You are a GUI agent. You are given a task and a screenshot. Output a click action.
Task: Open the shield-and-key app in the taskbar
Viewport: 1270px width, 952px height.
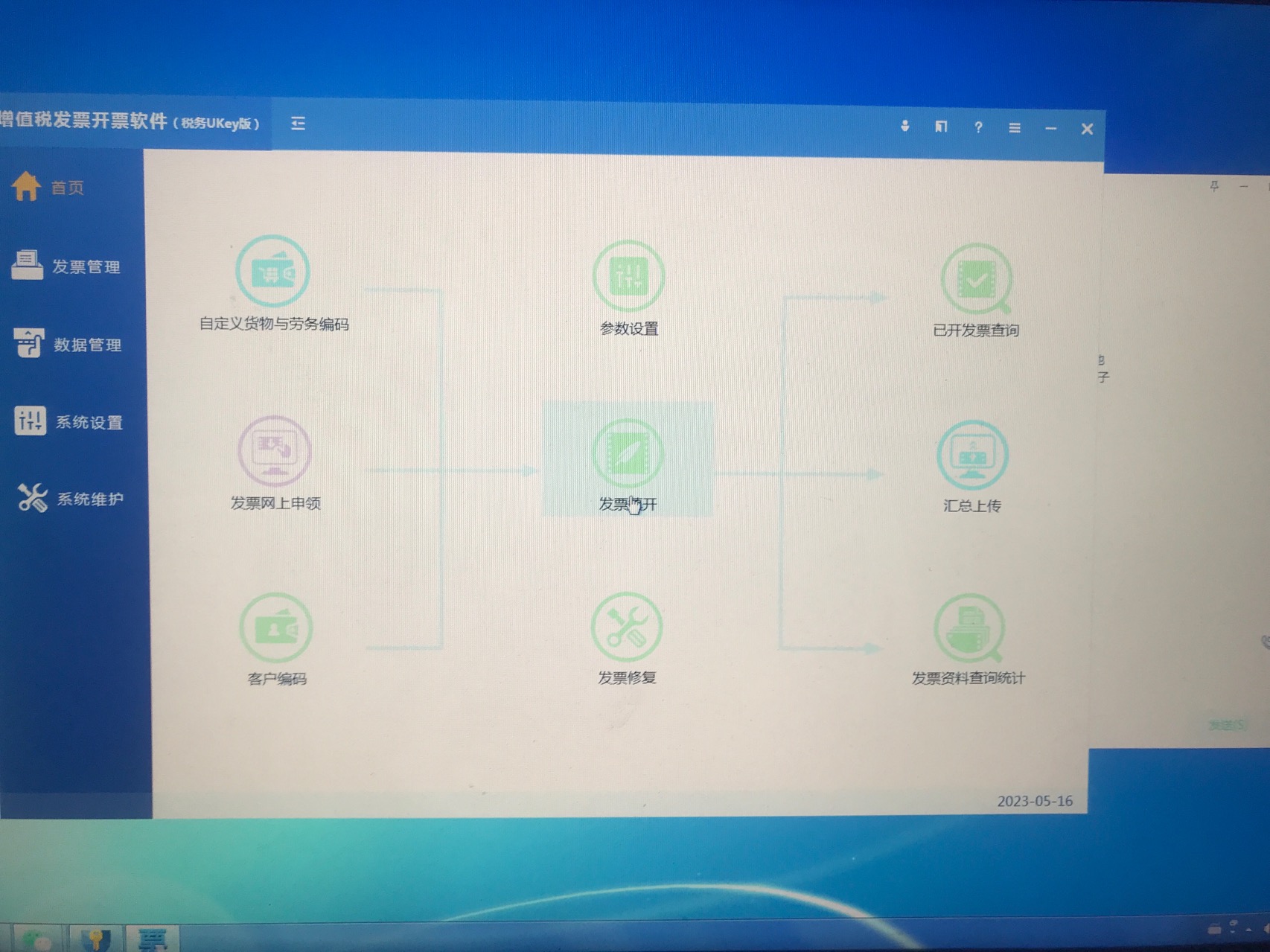coord(95,939)
